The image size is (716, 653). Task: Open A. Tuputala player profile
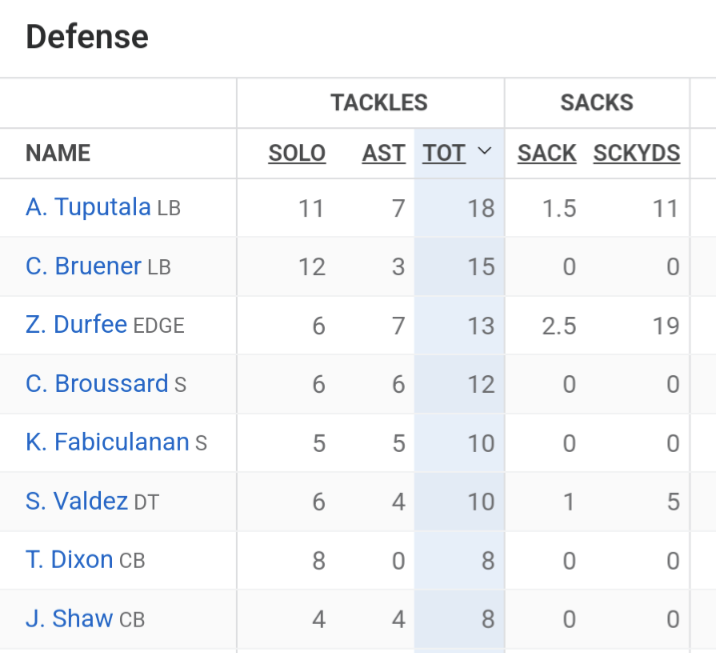(88, 208)
